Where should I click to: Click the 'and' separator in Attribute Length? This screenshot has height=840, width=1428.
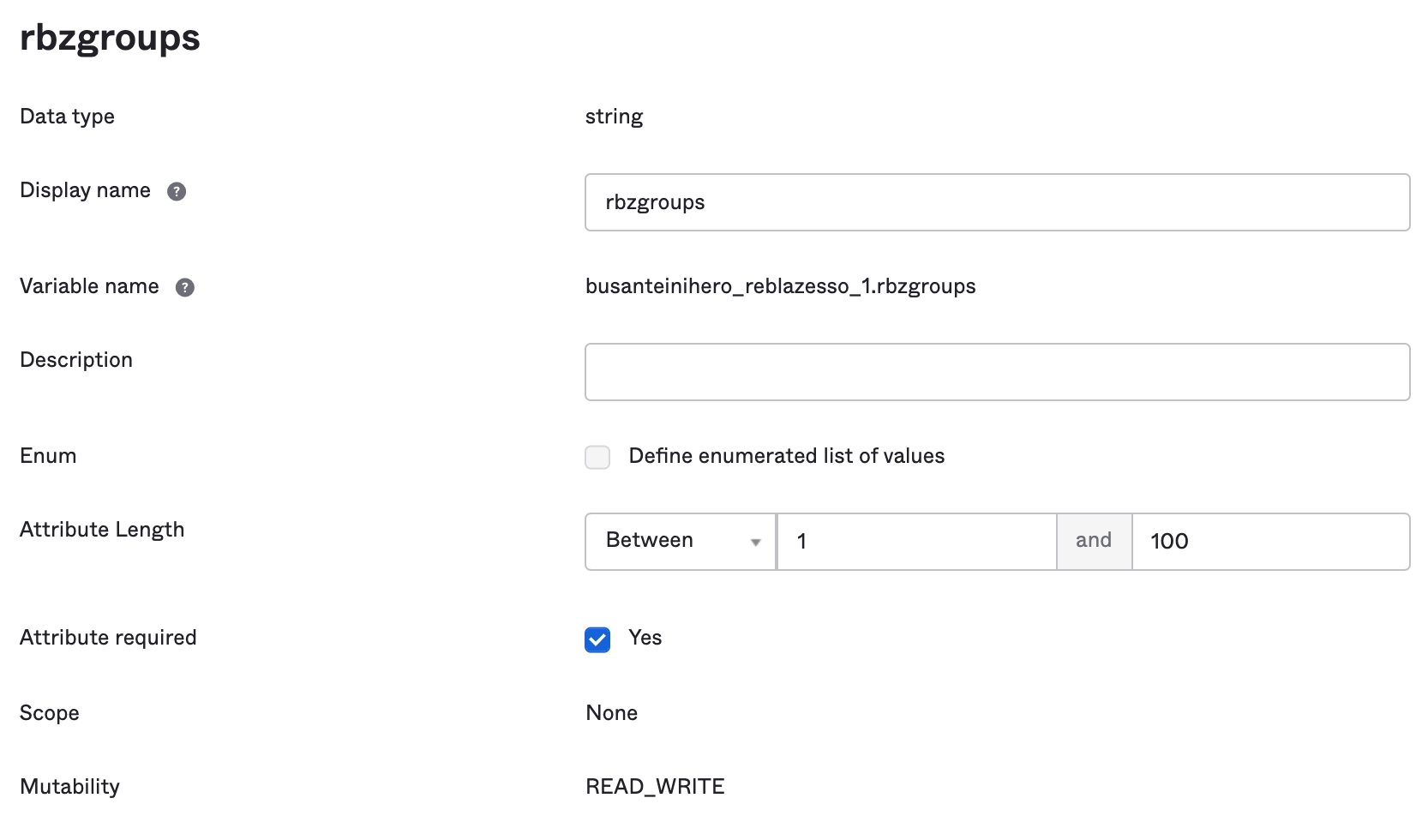click(x=1093, y=541)
